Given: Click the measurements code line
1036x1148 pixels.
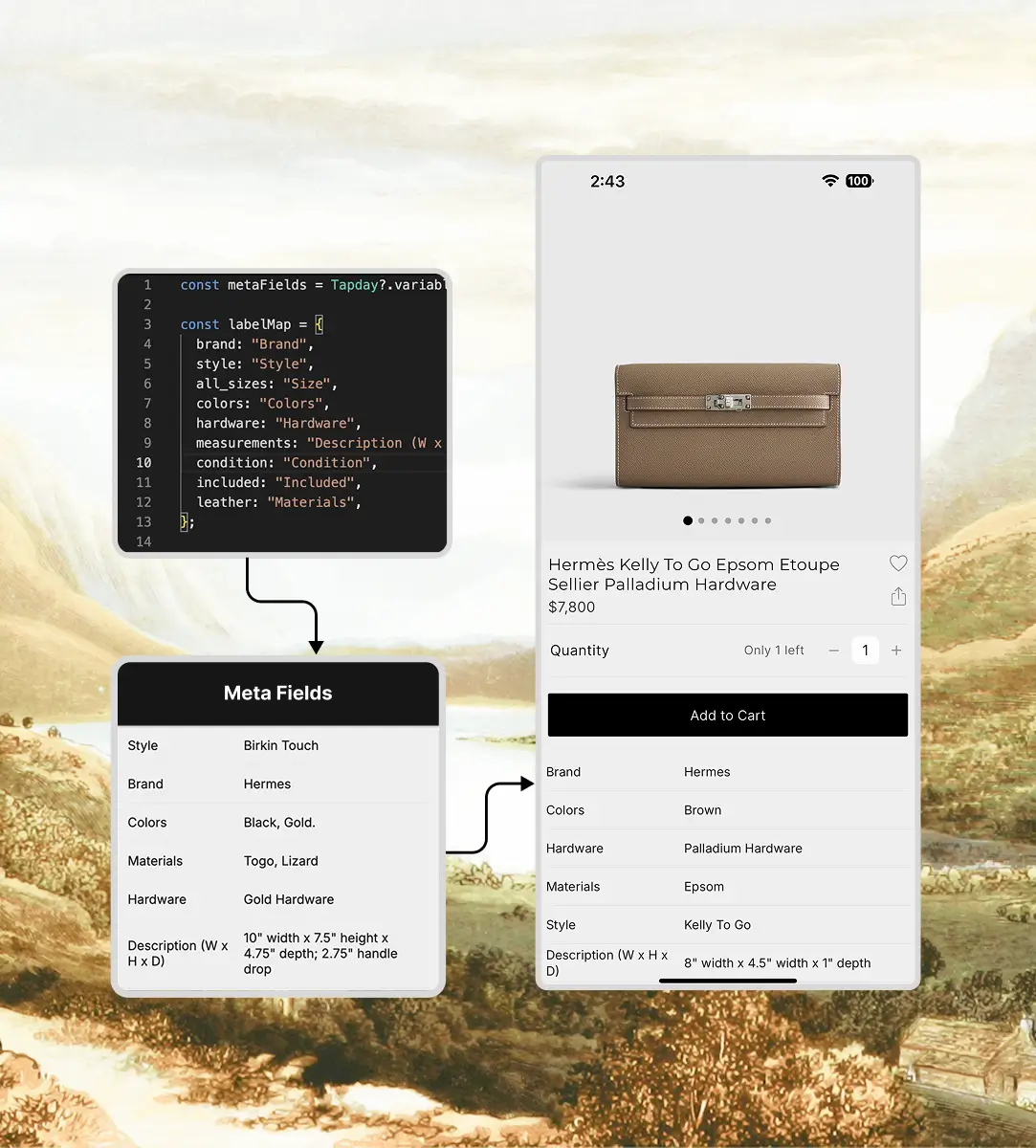Looking at the screenshot, I should click(x=320, y=443).
